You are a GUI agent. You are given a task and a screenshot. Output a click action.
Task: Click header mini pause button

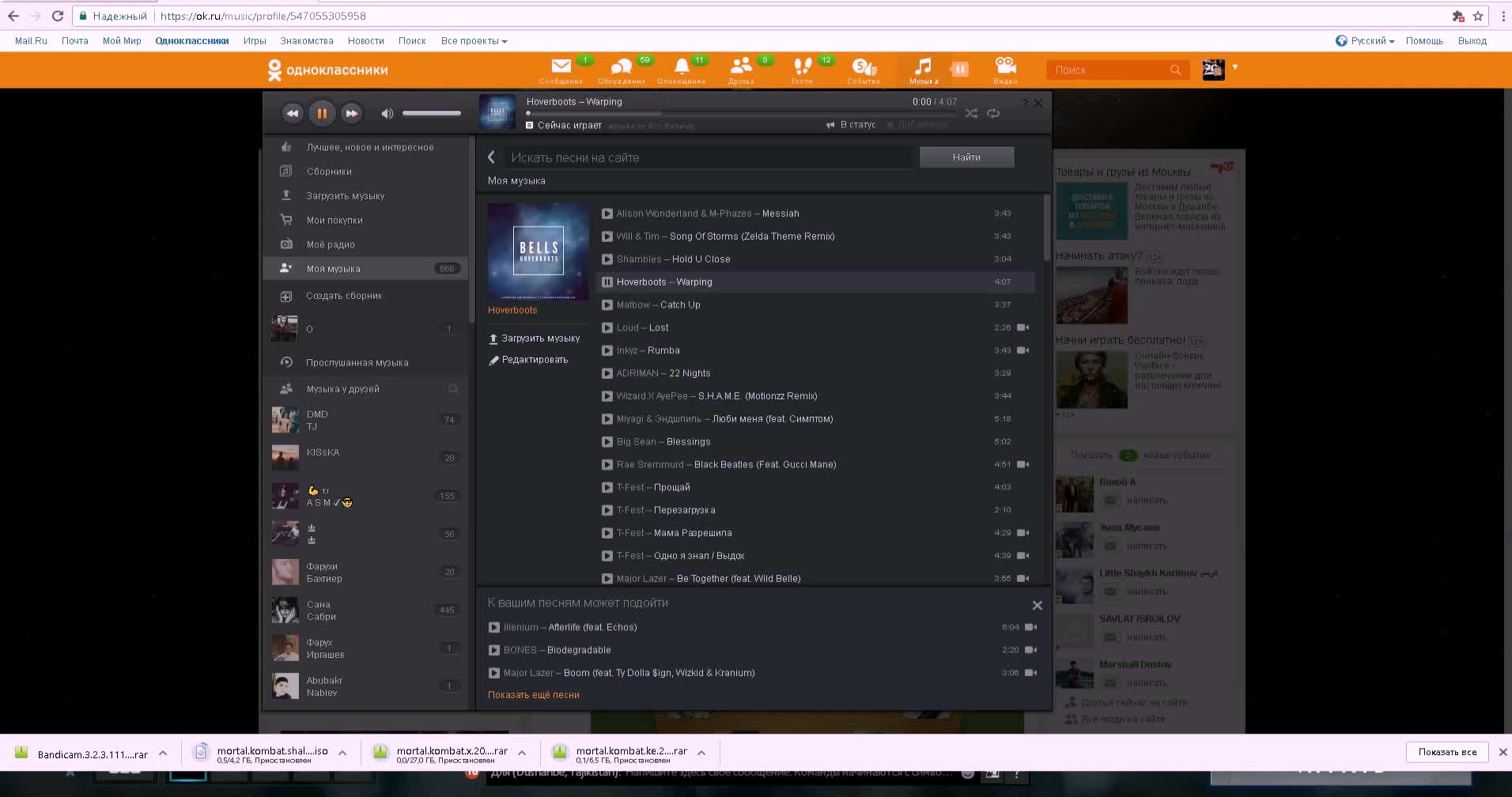point(959,70)
